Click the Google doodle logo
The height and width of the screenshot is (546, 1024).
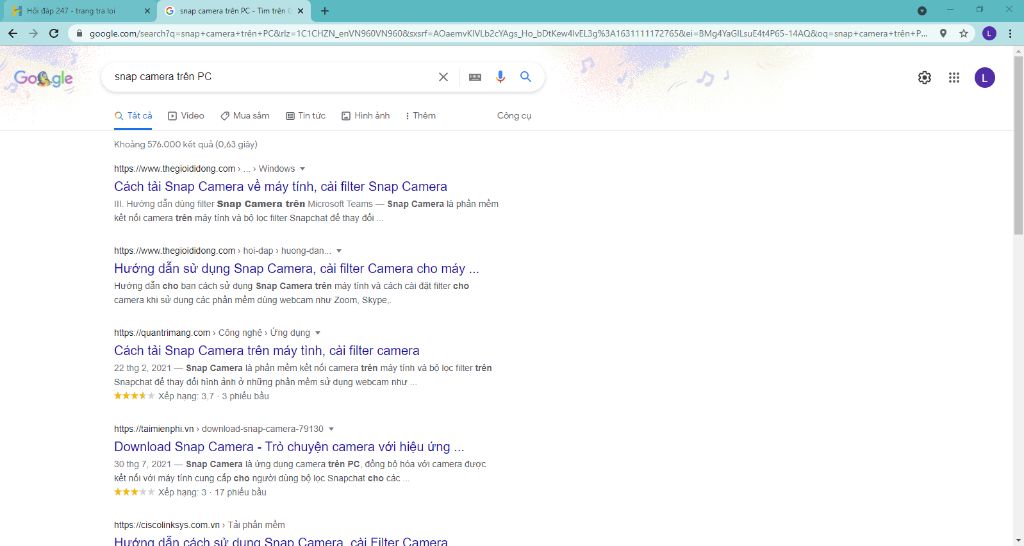tap(43, 78)
